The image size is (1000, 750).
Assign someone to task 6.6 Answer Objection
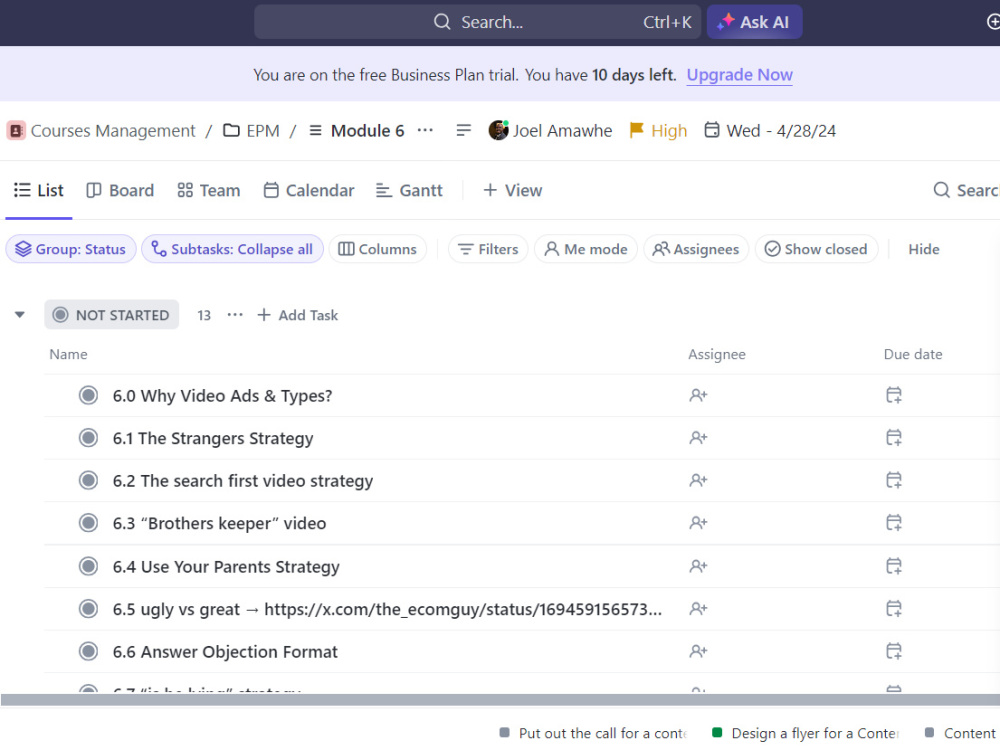coord(698,652)
